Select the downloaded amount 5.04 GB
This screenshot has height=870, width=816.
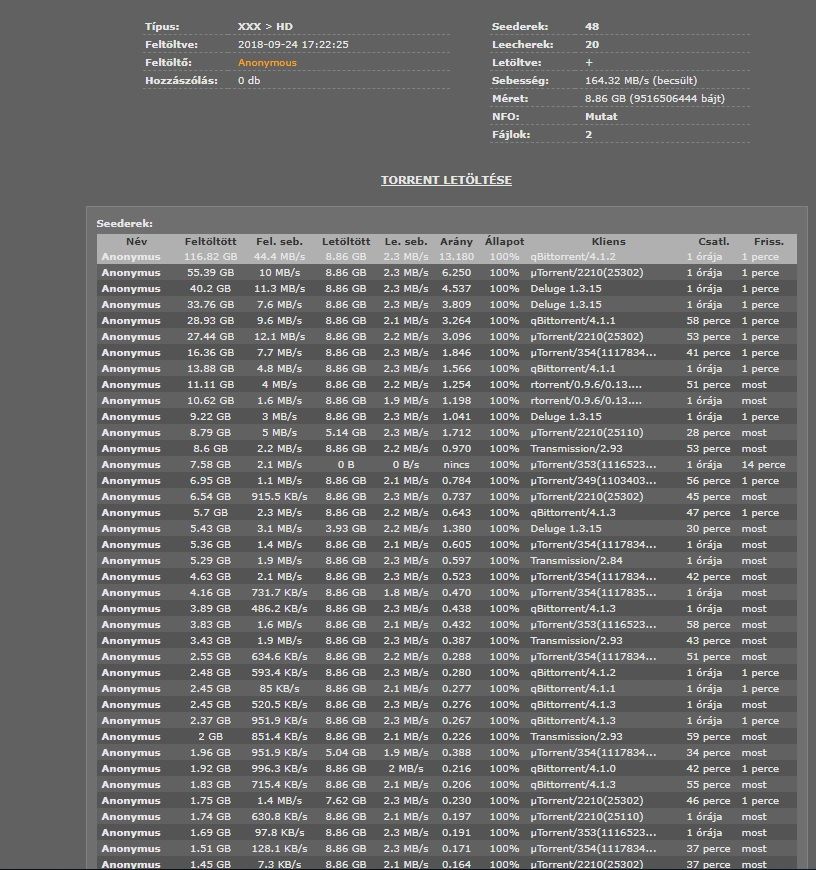coord(346,753)
